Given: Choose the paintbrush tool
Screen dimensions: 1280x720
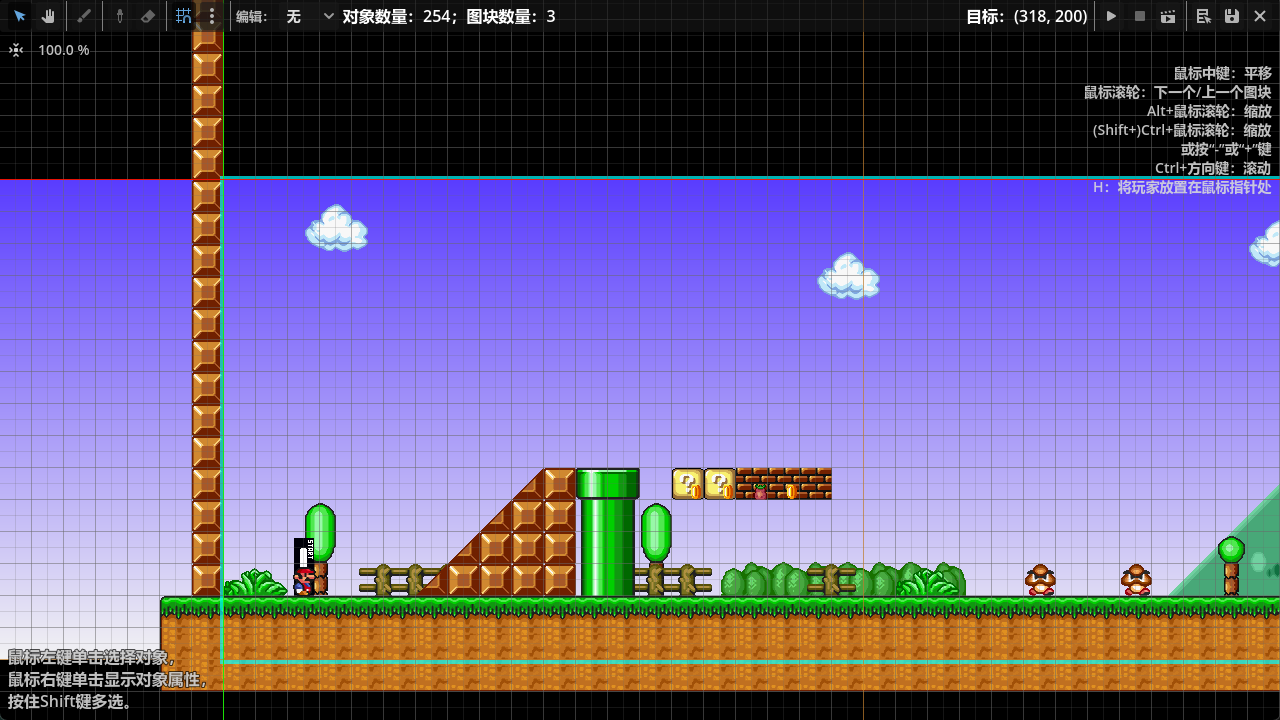Looking at the screenshot, I should click(85, 16).
